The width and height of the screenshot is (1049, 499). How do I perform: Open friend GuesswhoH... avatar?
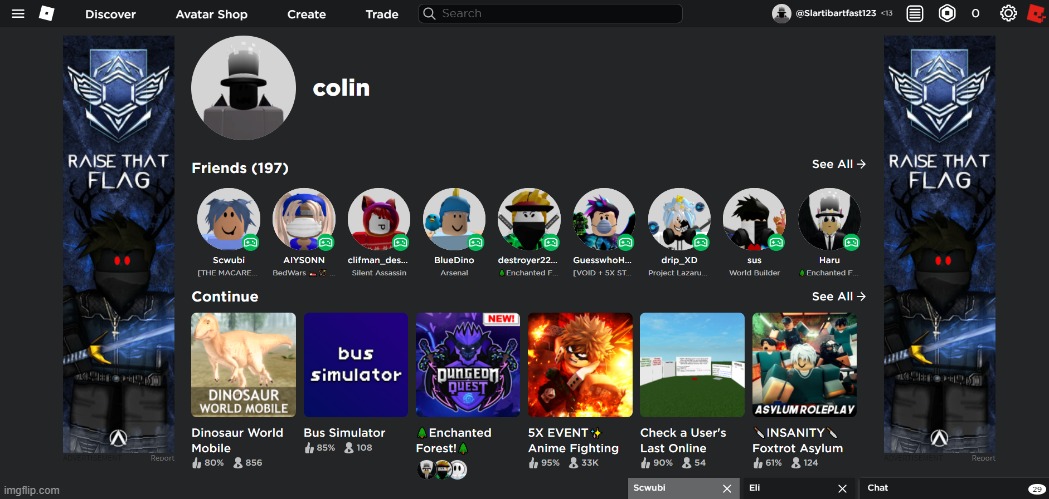(x=604, y=219)
